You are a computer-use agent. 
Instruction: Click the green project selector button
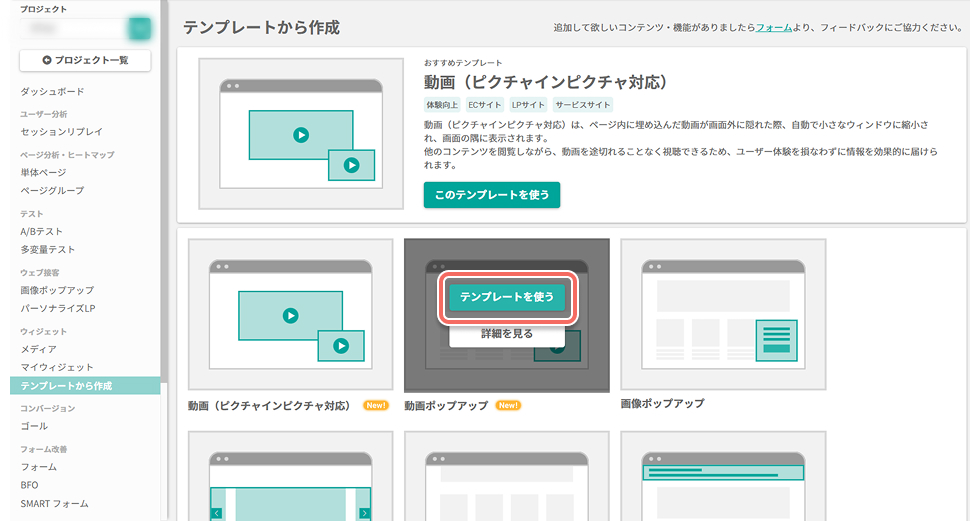140,28
